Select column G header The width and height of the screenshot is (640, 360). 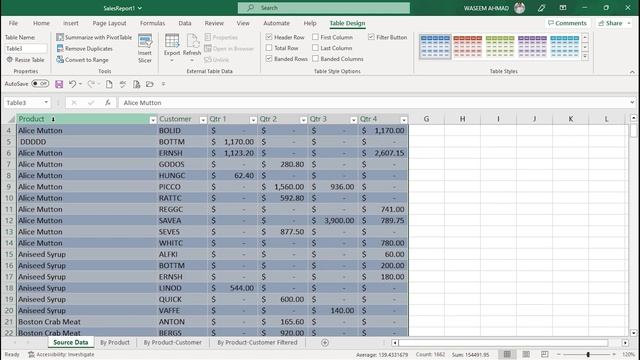426,119
